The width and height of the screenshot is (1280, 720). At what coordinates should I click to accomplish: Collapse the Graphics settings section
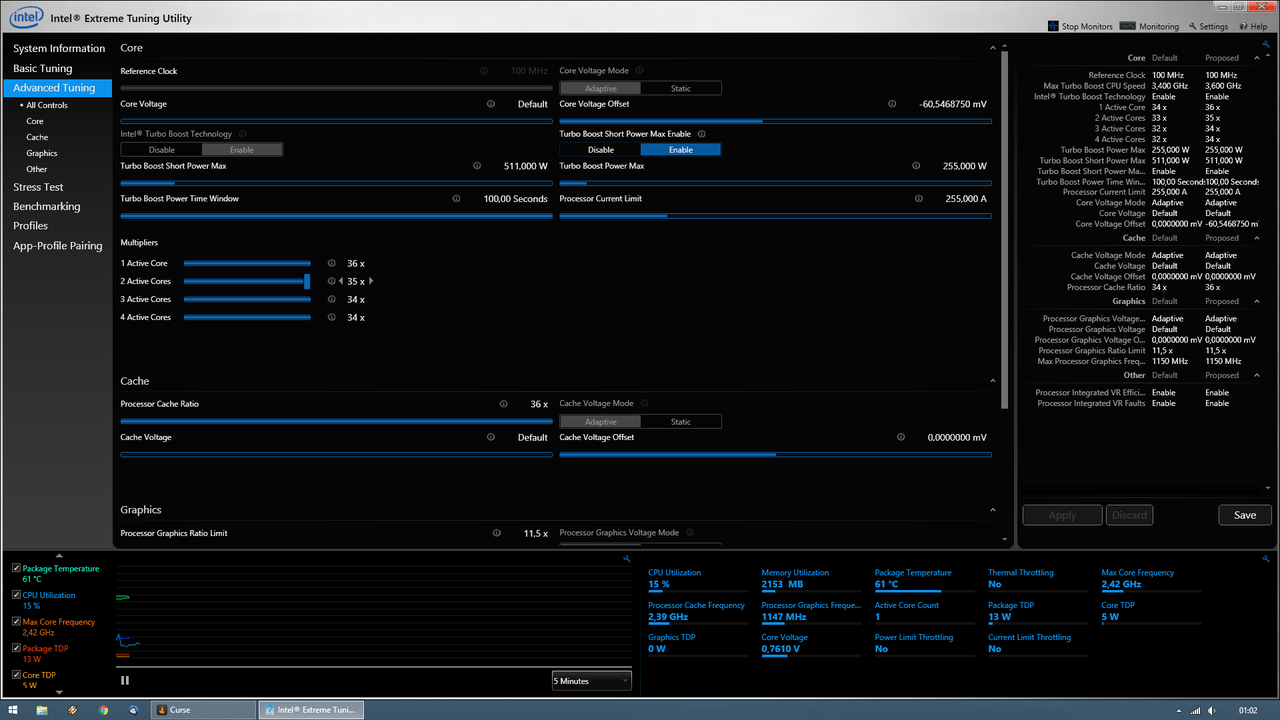point(992,510)
